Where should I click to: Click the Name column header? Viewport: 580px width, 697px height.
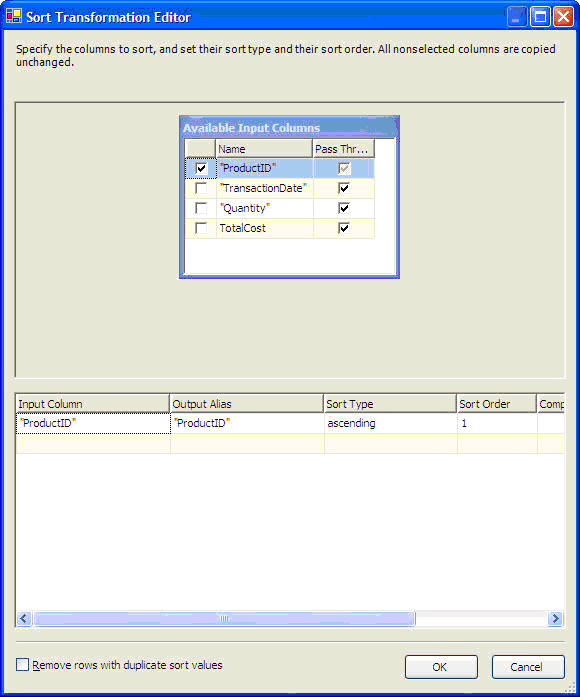pos(264,149)
